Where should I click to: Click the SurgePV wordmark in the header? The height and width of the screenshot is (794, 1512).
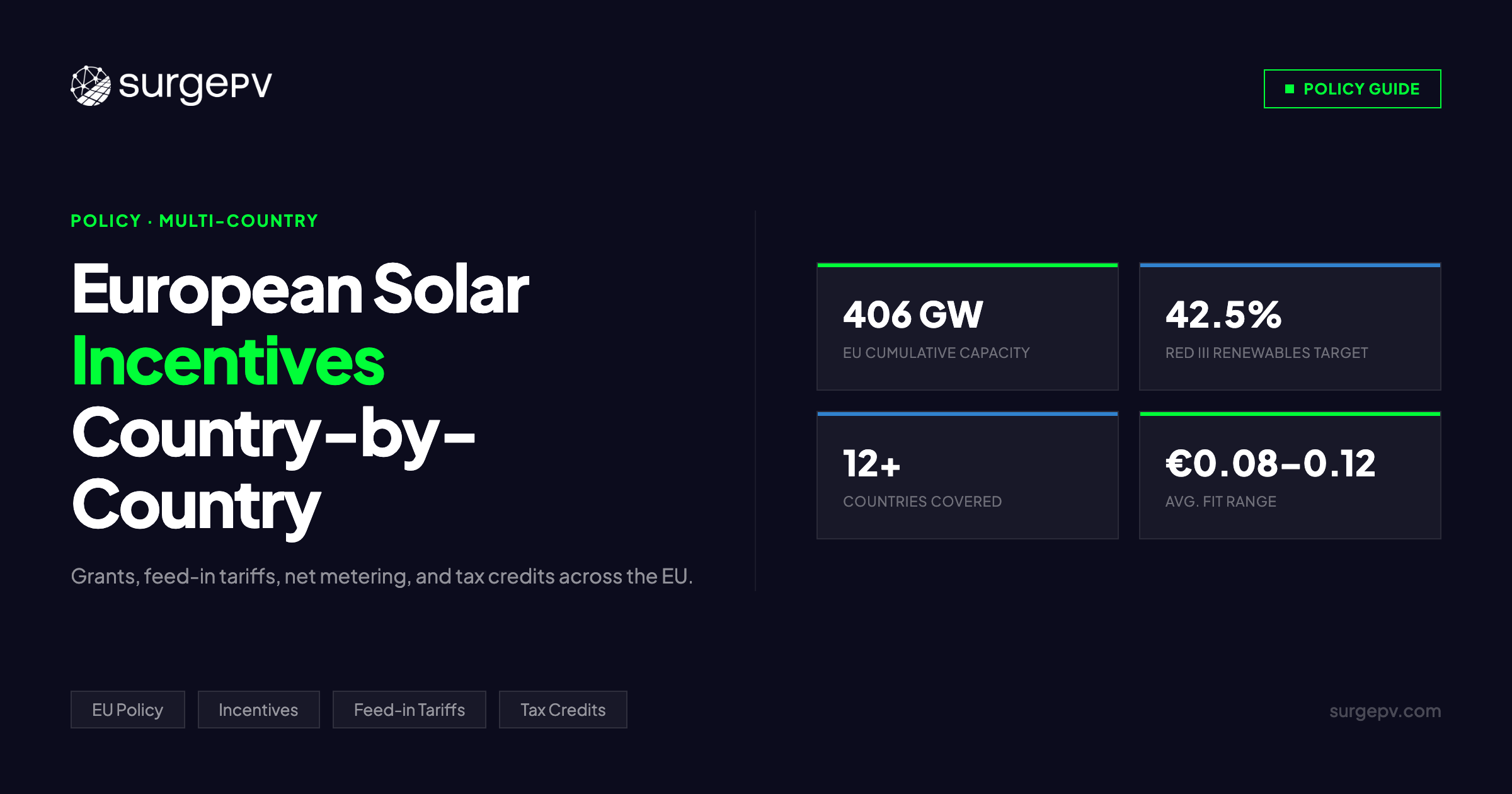point(195,88)
